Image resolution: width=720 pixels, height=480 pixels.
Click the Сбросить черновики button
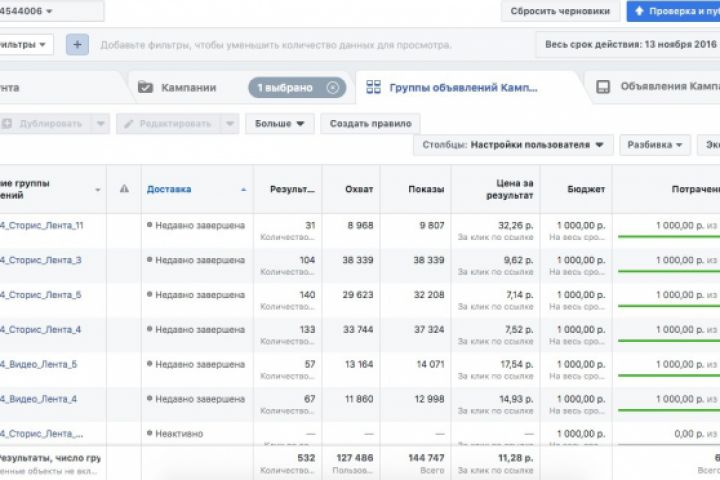tap(559, 12)
